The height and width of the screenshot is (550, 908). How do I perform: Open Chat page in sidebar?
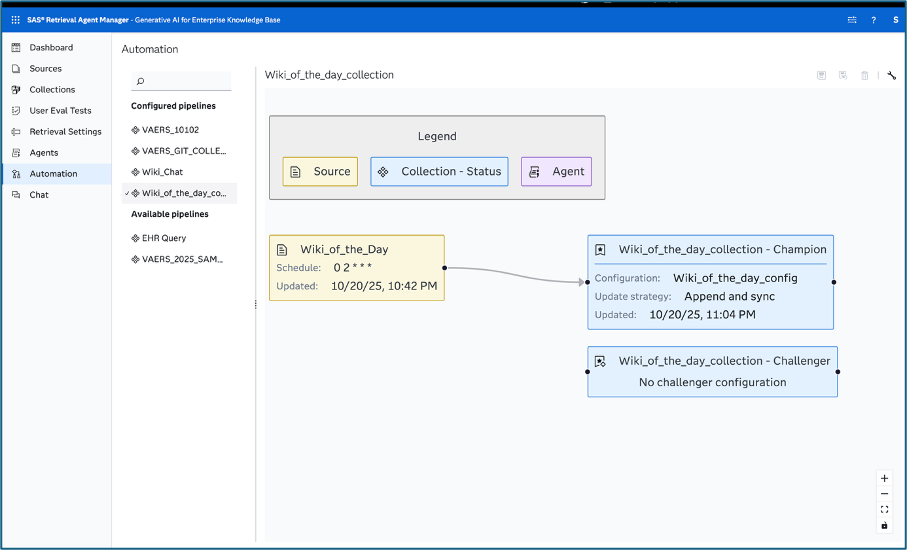coord(56,195)
